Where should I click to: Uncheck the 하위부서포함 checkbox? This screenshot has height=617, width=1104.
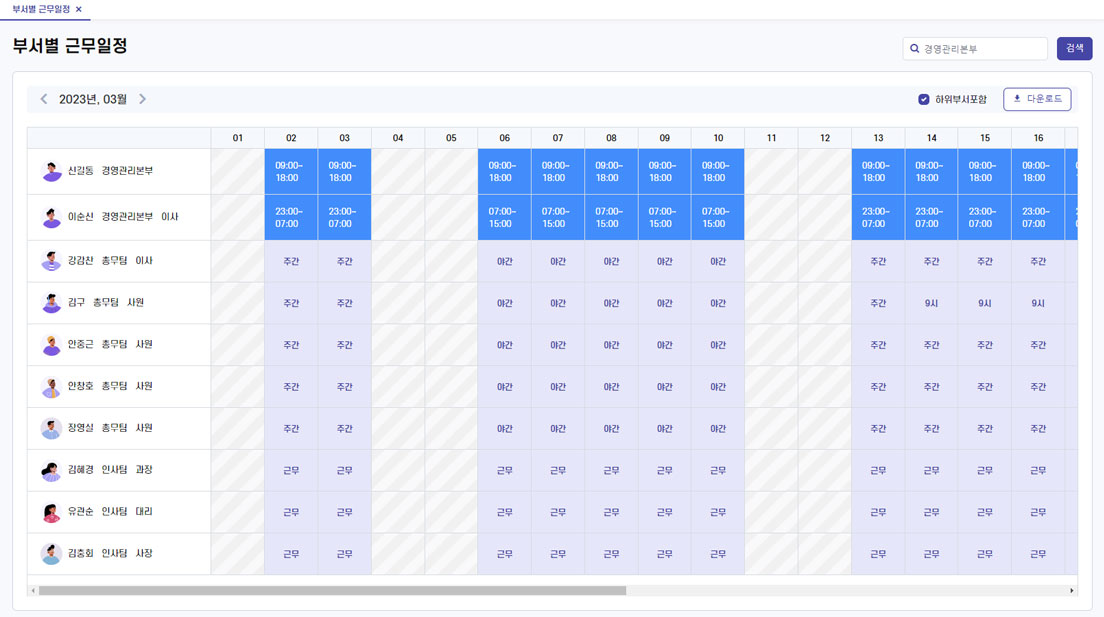click(924, 99)
